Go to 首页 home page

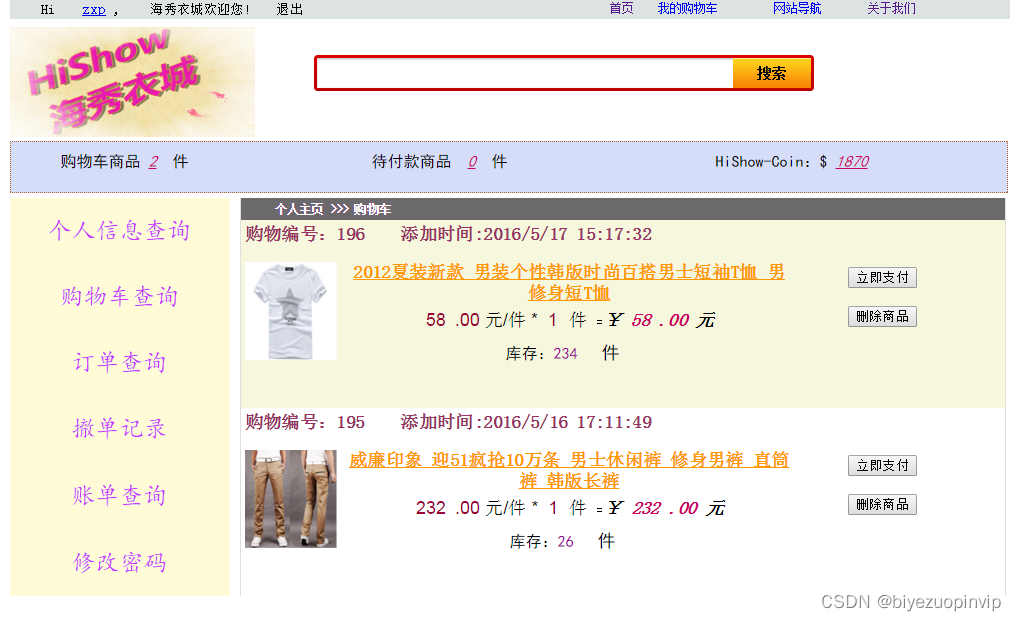pyautogui.click(x=621, y=8)
